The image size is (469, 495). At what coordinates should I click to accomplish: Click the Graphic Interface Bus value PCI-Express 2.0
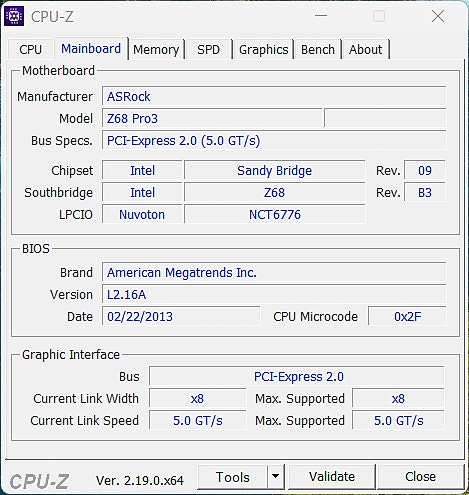(x=297, y=376)
